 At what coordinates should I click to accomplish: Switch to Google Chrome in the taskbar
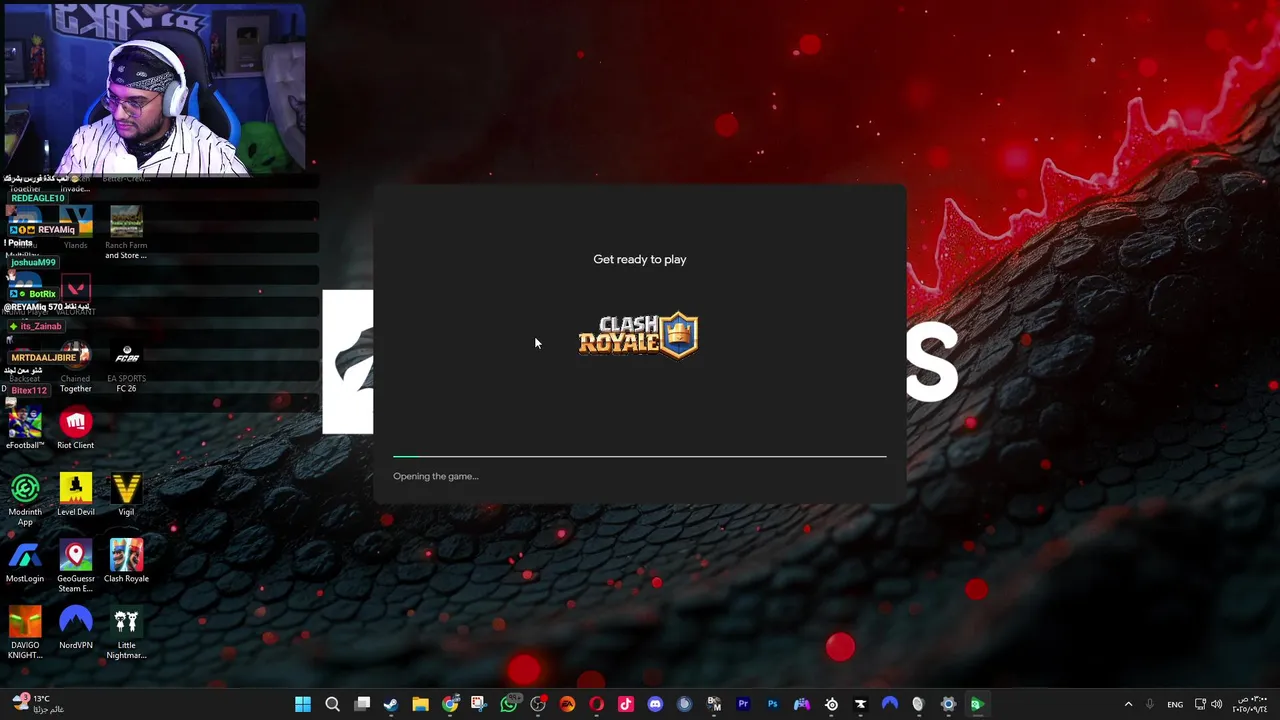[x=450, y=704]
